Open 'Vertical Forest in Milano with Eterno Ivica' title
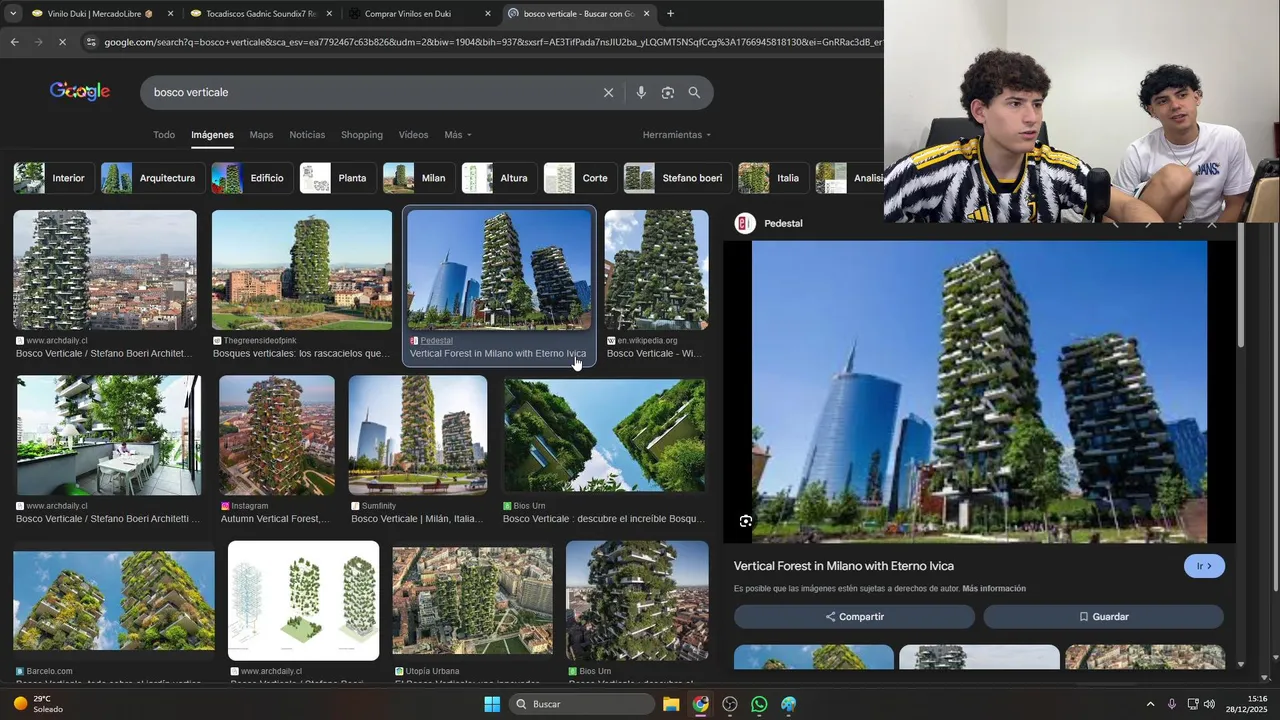The width and height of the screenshot is (1280, 720). 844,566
